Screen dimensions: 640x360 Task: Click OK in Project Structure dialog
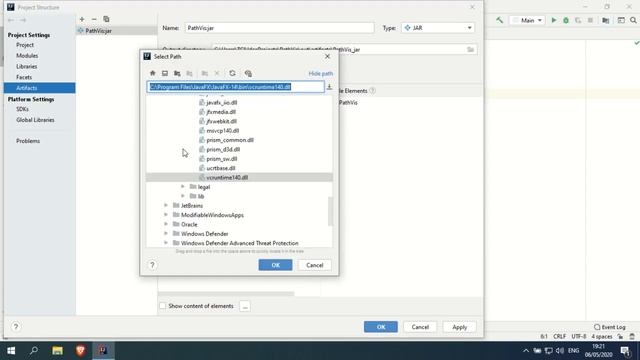(381, 327)
